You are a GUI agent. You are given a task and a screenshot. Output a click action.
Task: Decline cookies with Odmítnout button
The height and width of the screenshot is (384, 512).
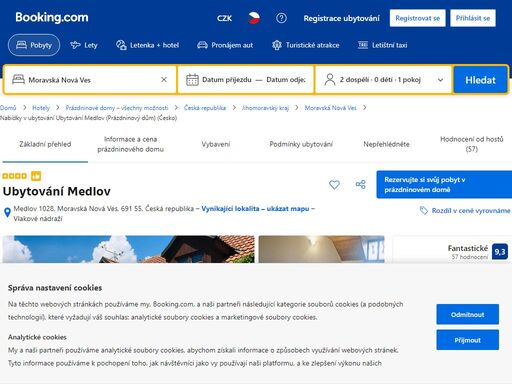pyautogui.click(x=467, y=314)
